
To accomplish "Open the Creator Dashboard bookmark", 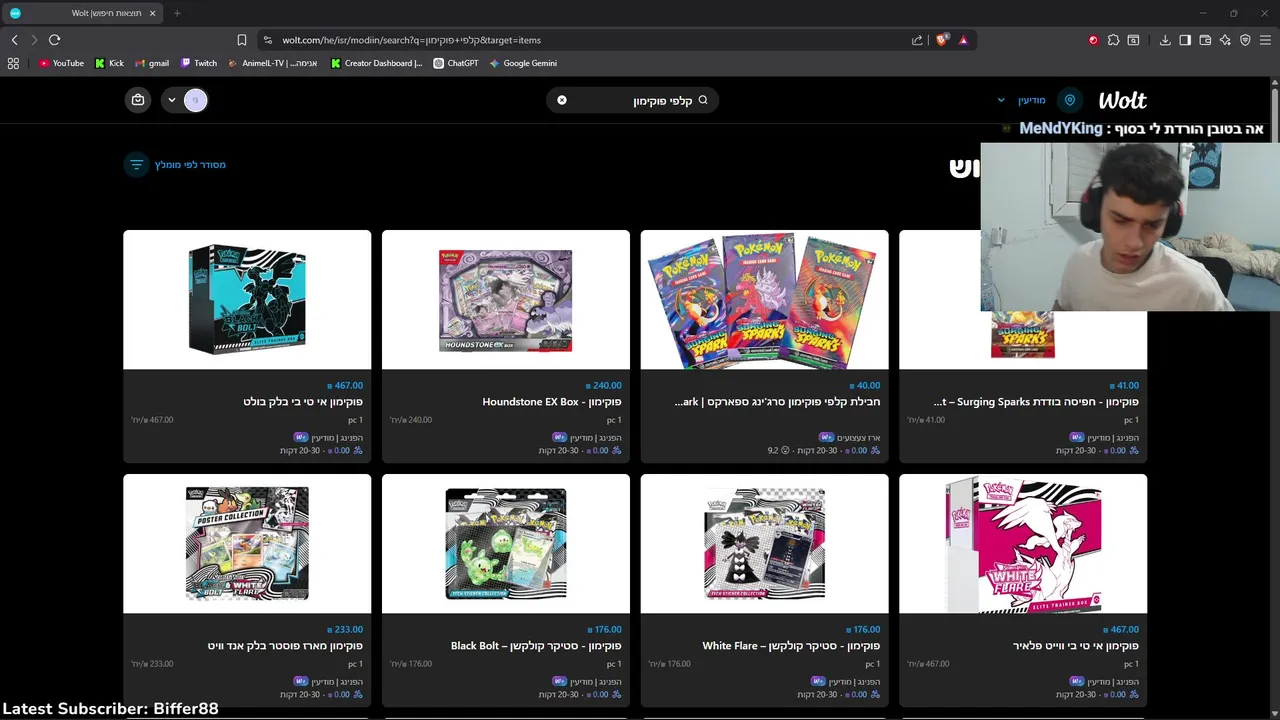I will pos(376,63).
